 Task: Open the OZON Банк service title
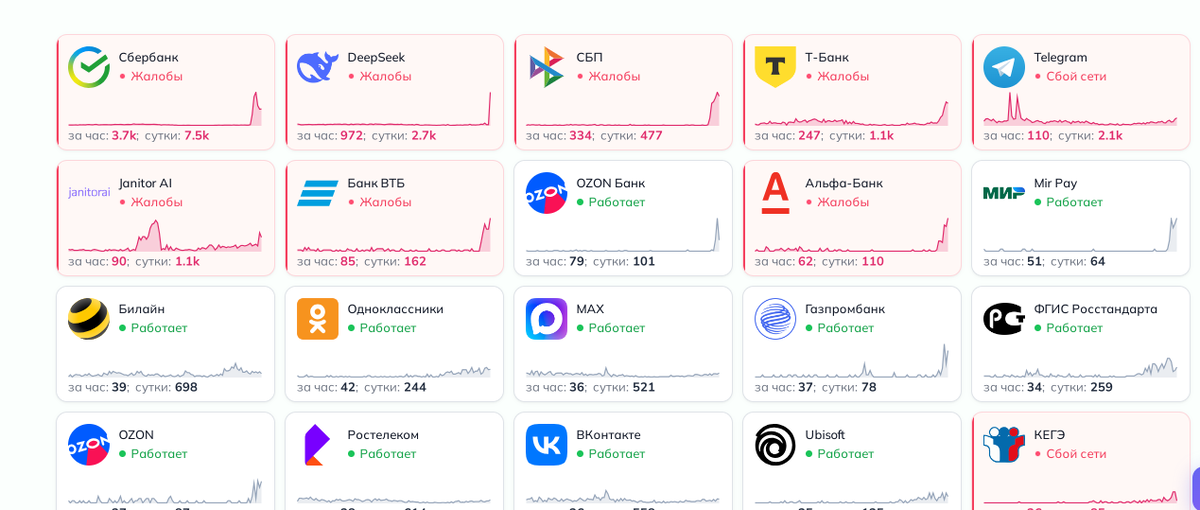tap(610, 183)
